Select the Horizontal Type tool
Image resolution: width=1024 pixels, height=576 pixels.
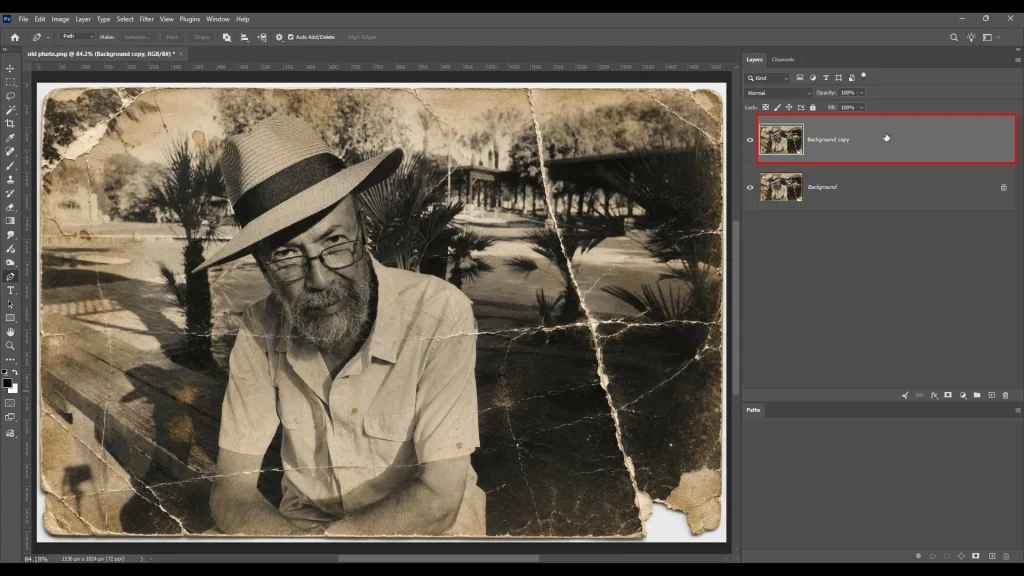pyautogui.click(x=10, y=291)
